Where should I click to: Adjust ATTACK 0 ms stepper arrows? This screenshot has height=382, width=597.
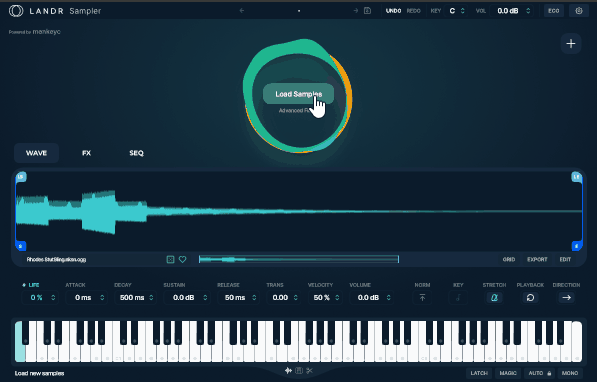pyautogui.click(x=102, y=297)
